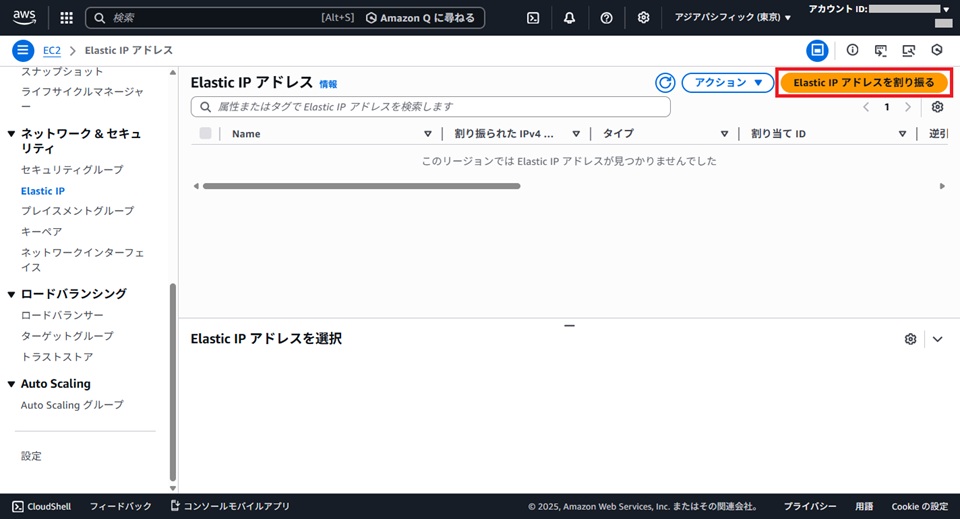Viewport: 960px width, 519px height.
Task: Click the table horizontal scrollbar thumb
Action: [361, 186]
